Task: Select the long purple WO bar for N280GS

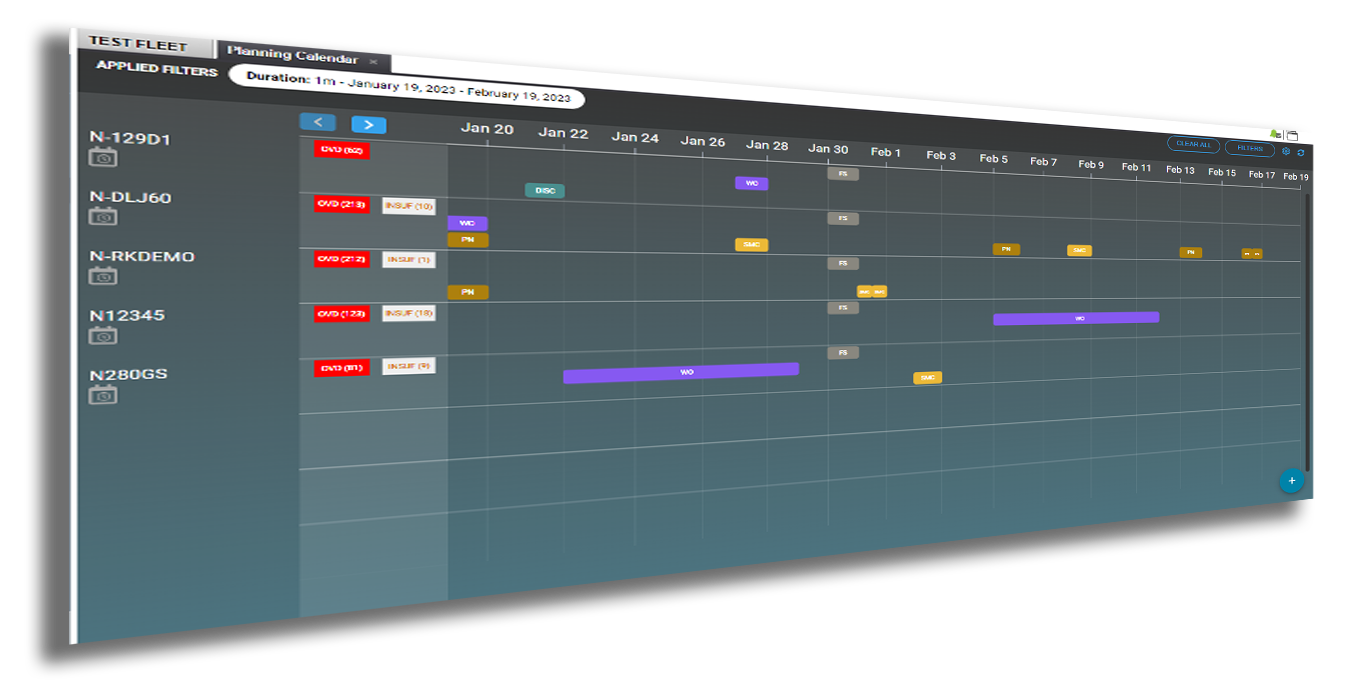Action: 681,372
